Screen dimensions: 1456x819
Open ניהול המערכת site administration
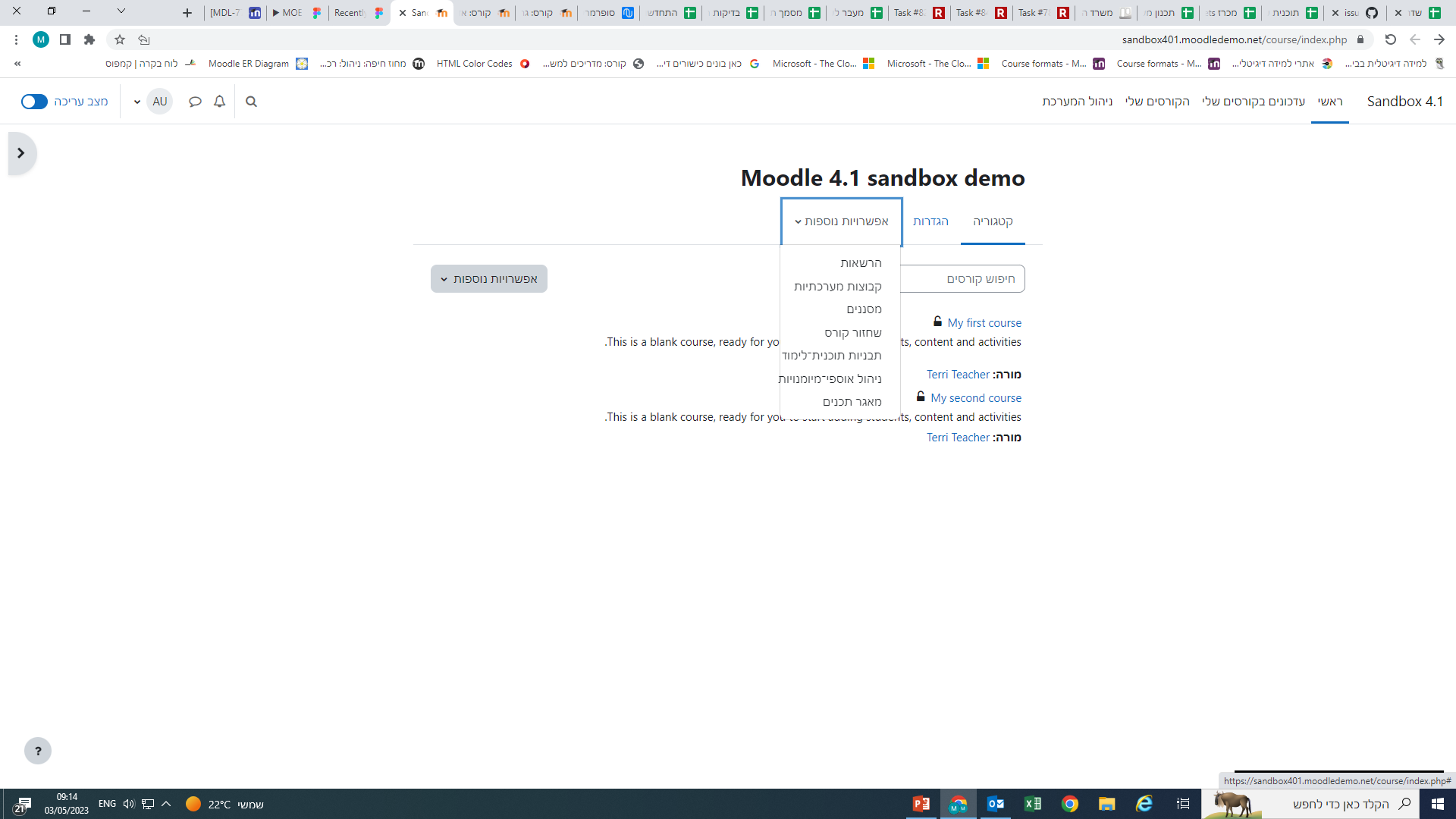pos(1077,102)
